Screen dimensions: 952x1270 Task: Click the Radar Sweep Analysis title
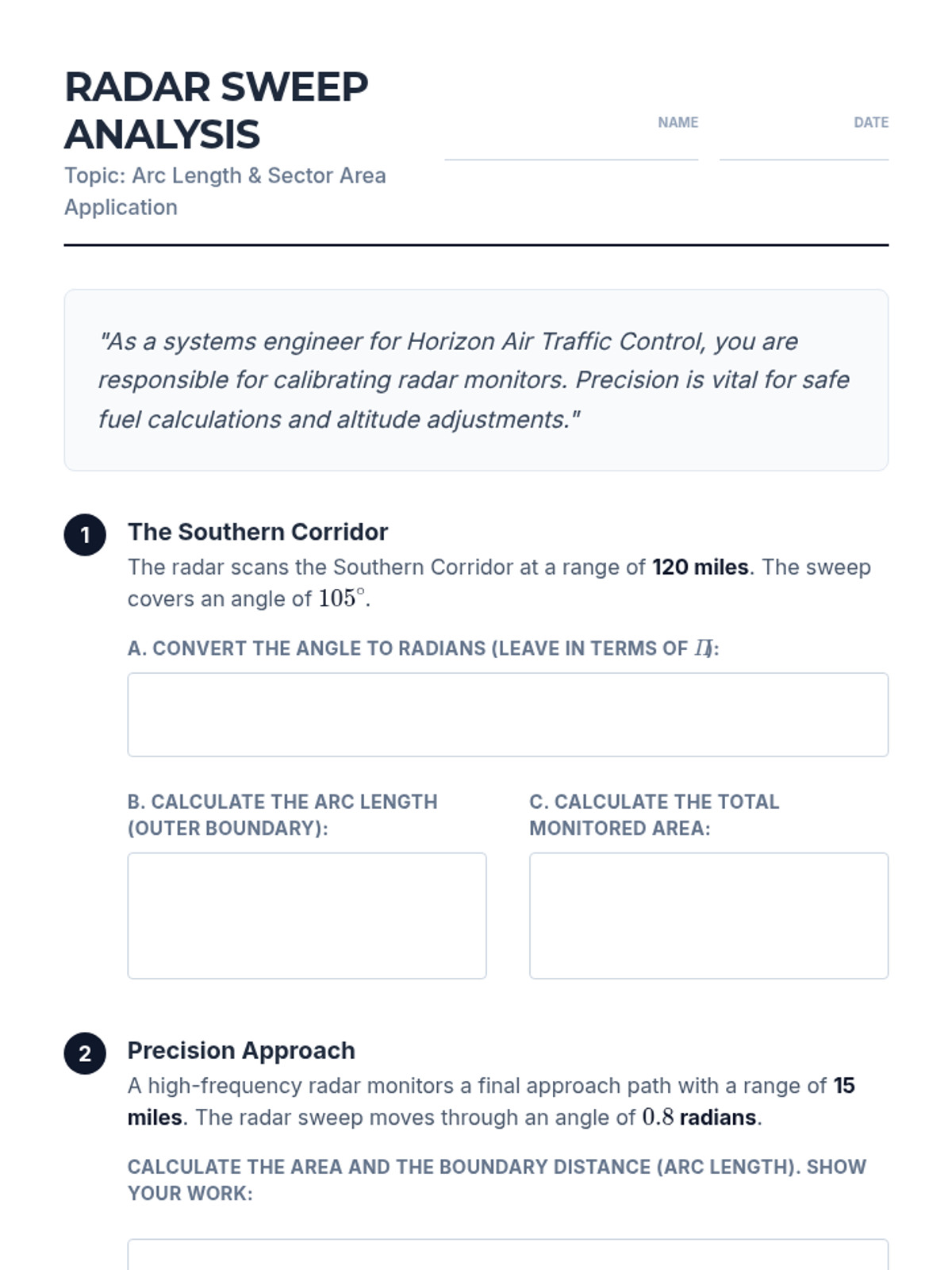coord(216,110)
